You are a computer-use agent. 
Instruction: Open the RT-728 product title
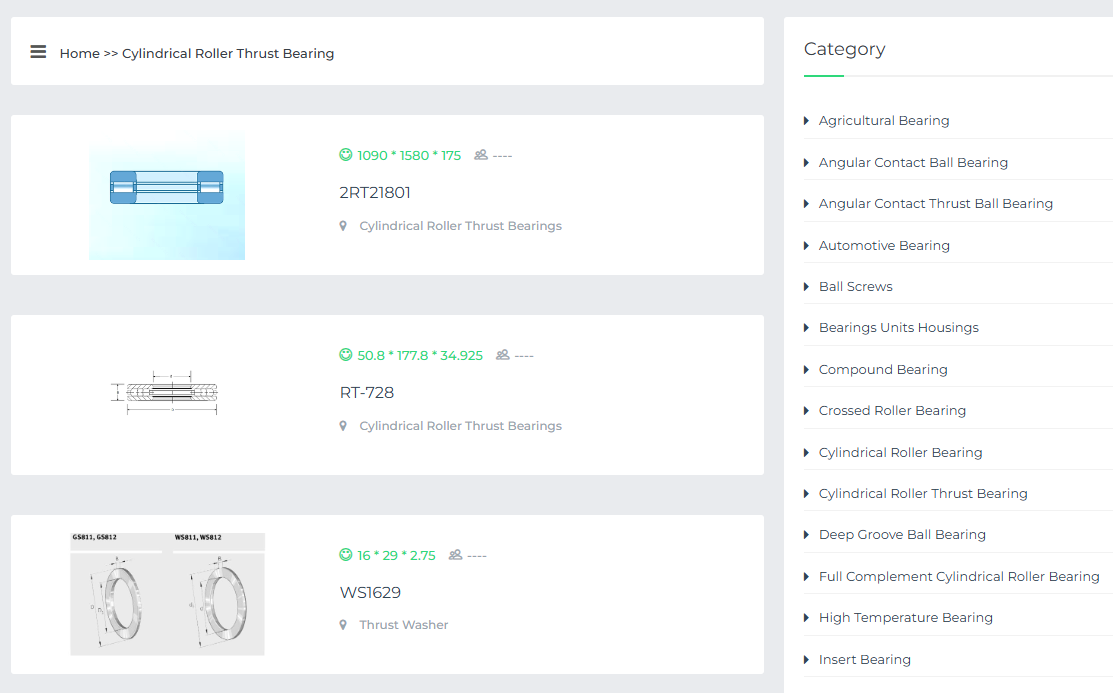[x=367, y=393]
